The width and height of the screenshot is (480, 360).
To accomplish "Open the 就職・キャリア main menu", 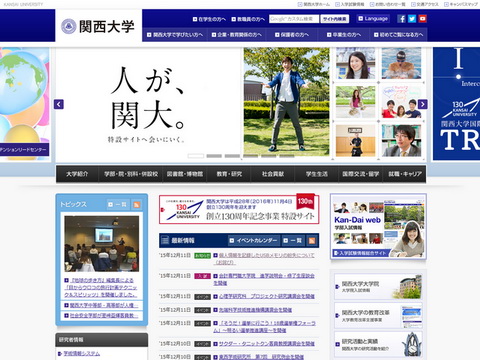I will click(x=405, y=174).
